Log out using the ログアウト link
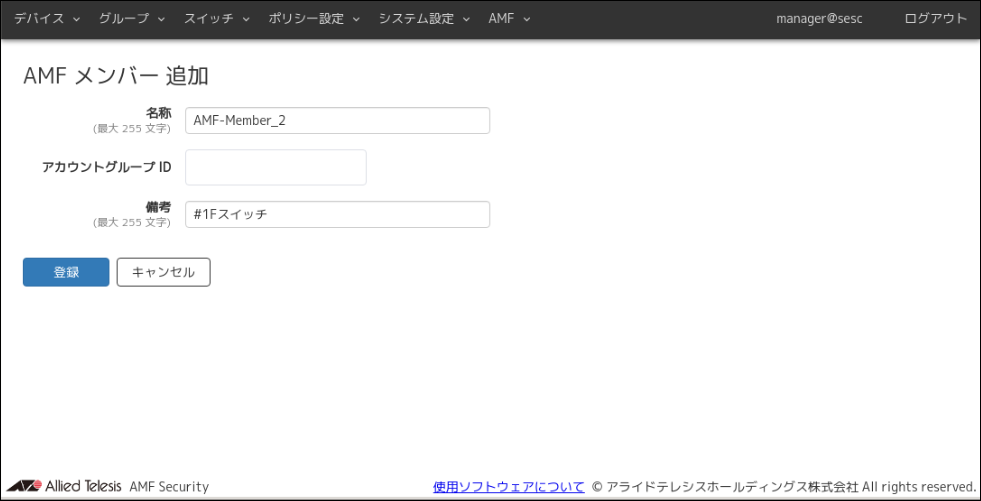Viewport: 981px width, 501px height. tap(935, 19)
